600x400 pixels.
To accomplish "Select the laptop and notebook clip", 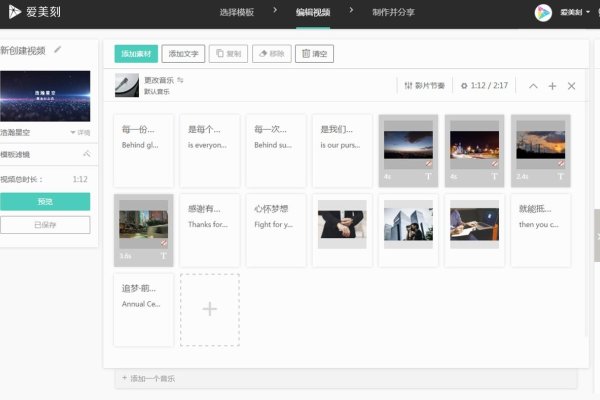I will 474,230.
